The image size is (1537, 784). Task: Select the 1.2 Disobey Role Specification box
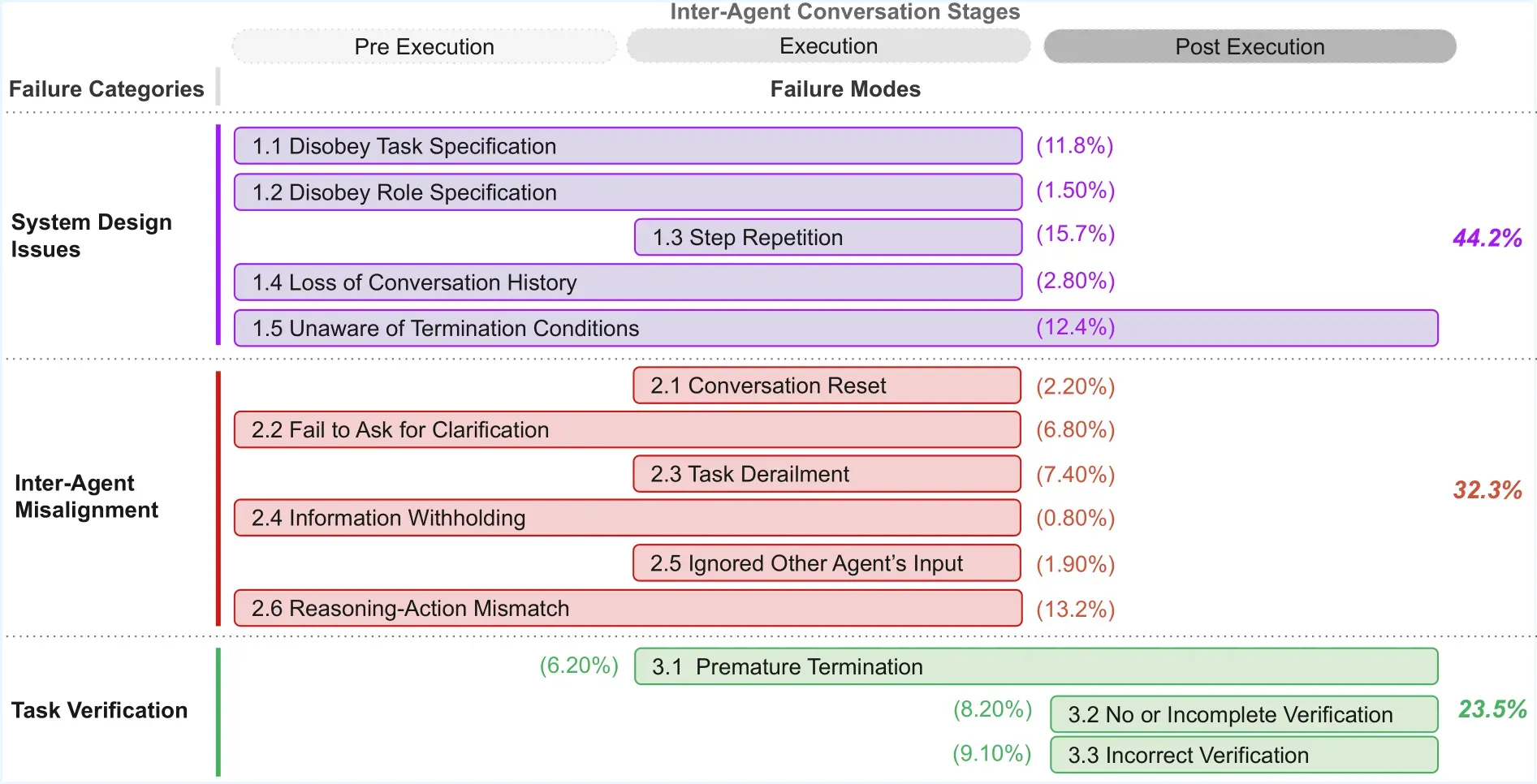[x=627, y=192]
